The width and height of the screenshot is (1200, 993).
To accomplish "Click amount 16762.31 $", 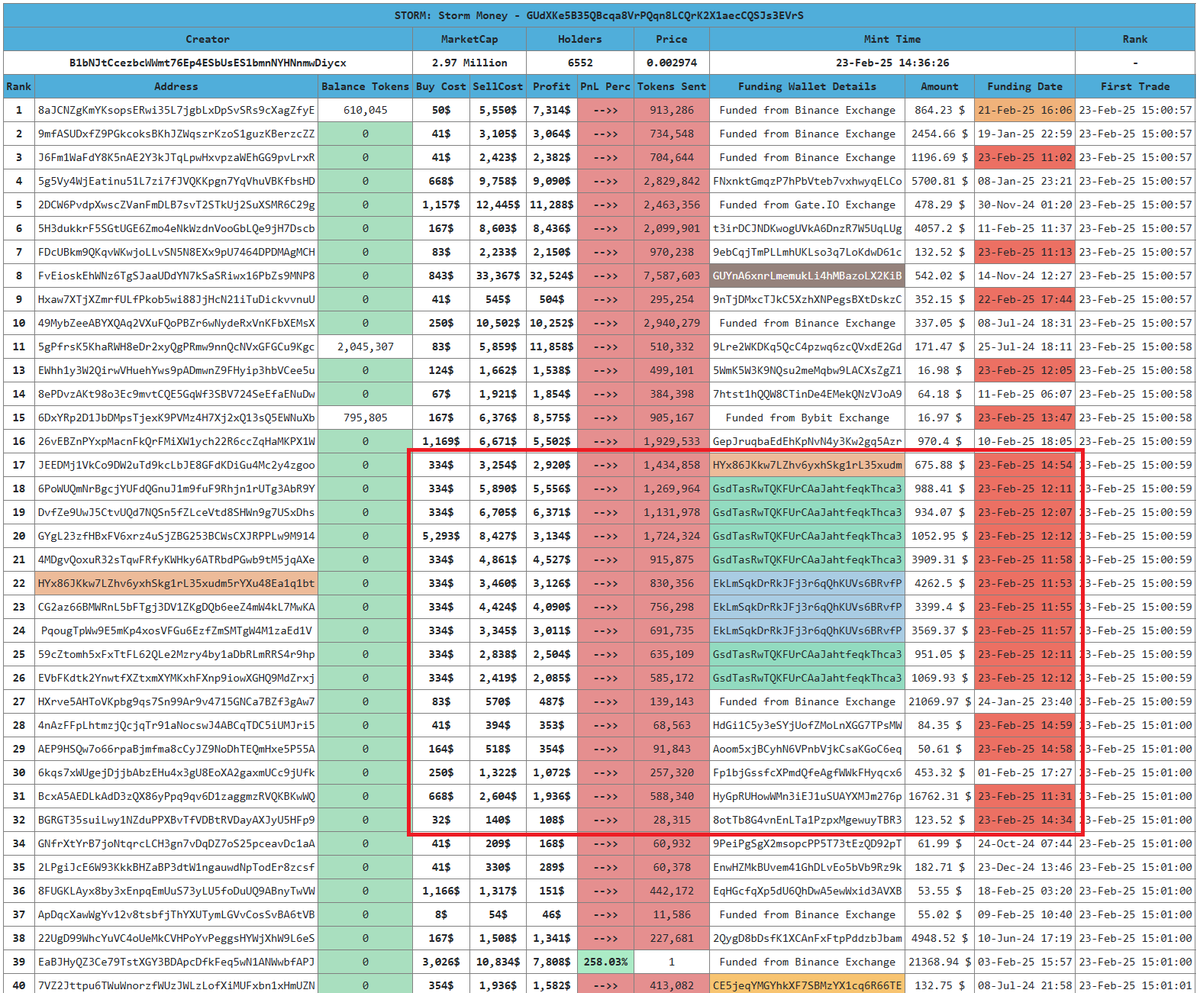I will [940, 797].
